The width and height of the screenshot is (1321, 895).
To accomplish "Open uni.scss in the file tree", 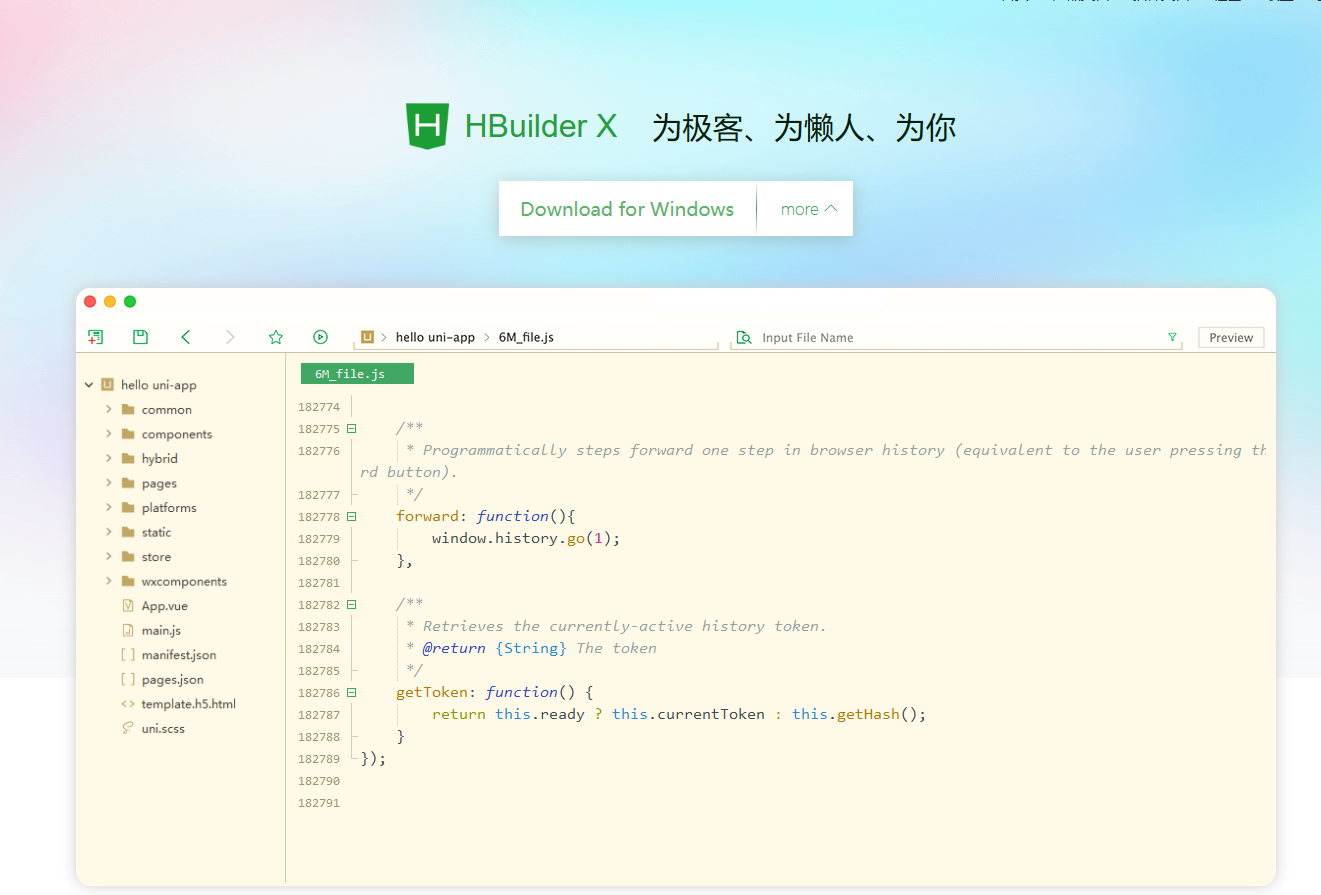I will [163, 728].
